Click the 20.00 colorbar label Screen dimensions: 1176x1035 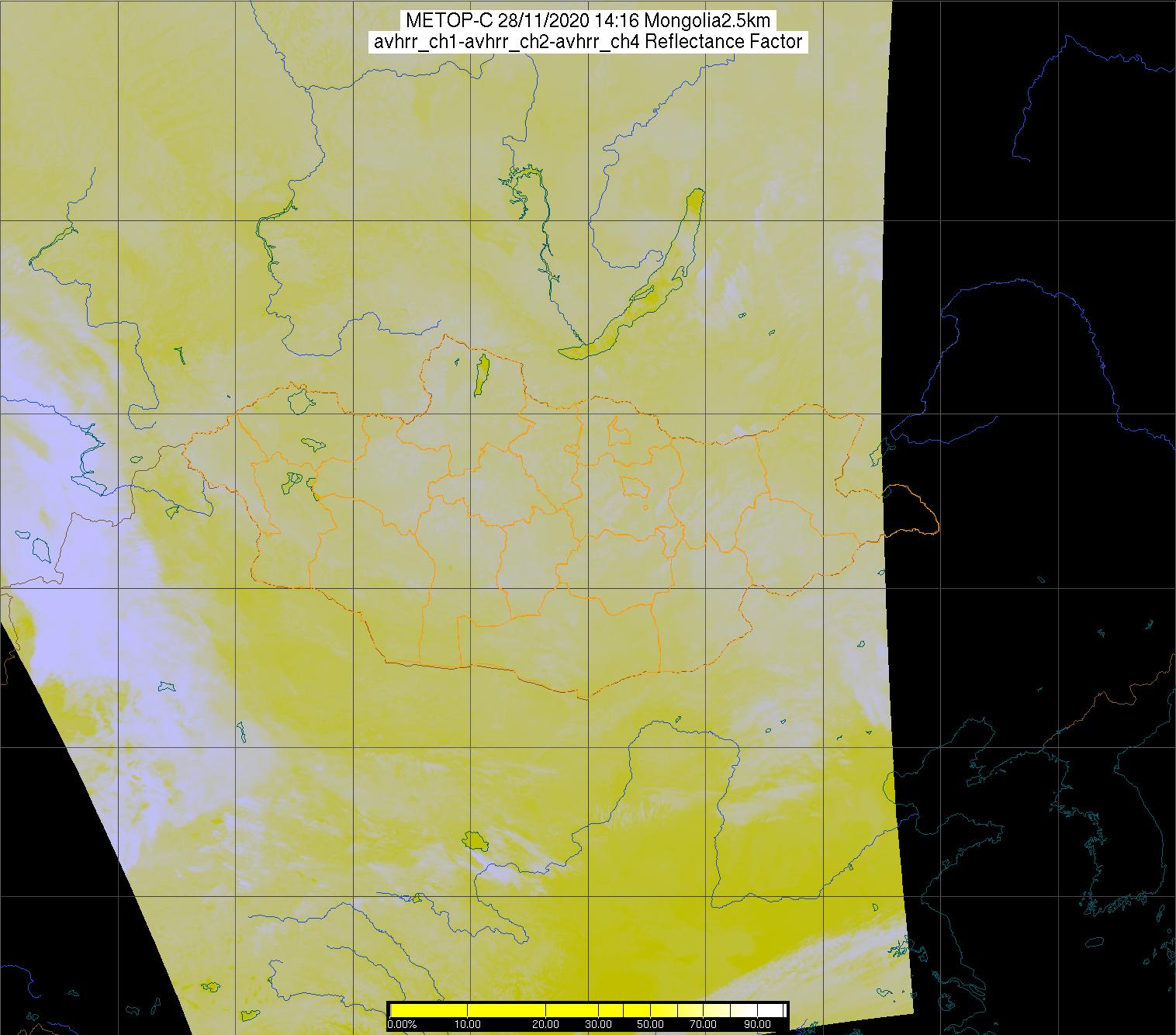point(545,1024)
